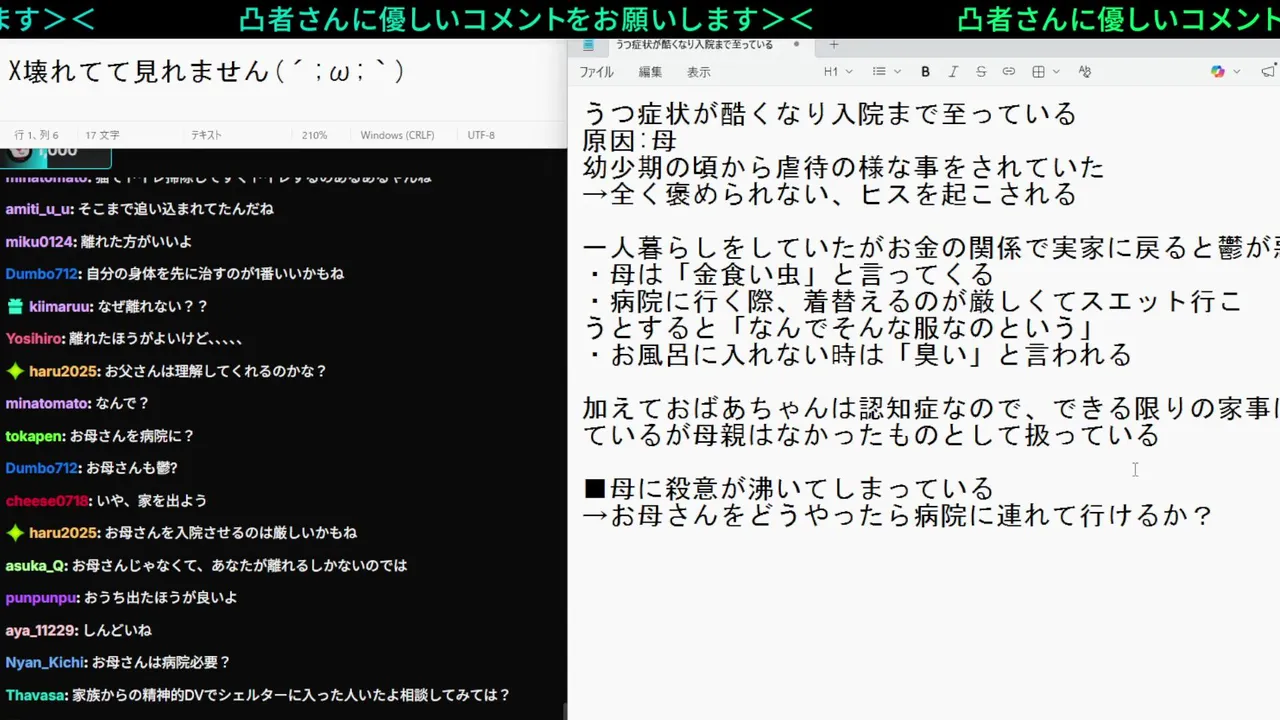This screenshot has width=1280, height=720.
Task: Click the X壊れてて見れません text in left Notepad
Action: coord(206,71)
